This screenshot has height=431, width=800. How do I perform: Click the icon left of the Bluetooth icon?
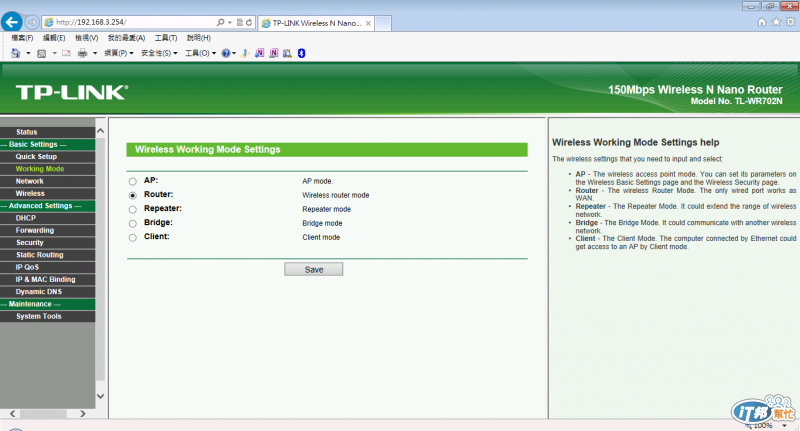(287, 53)
